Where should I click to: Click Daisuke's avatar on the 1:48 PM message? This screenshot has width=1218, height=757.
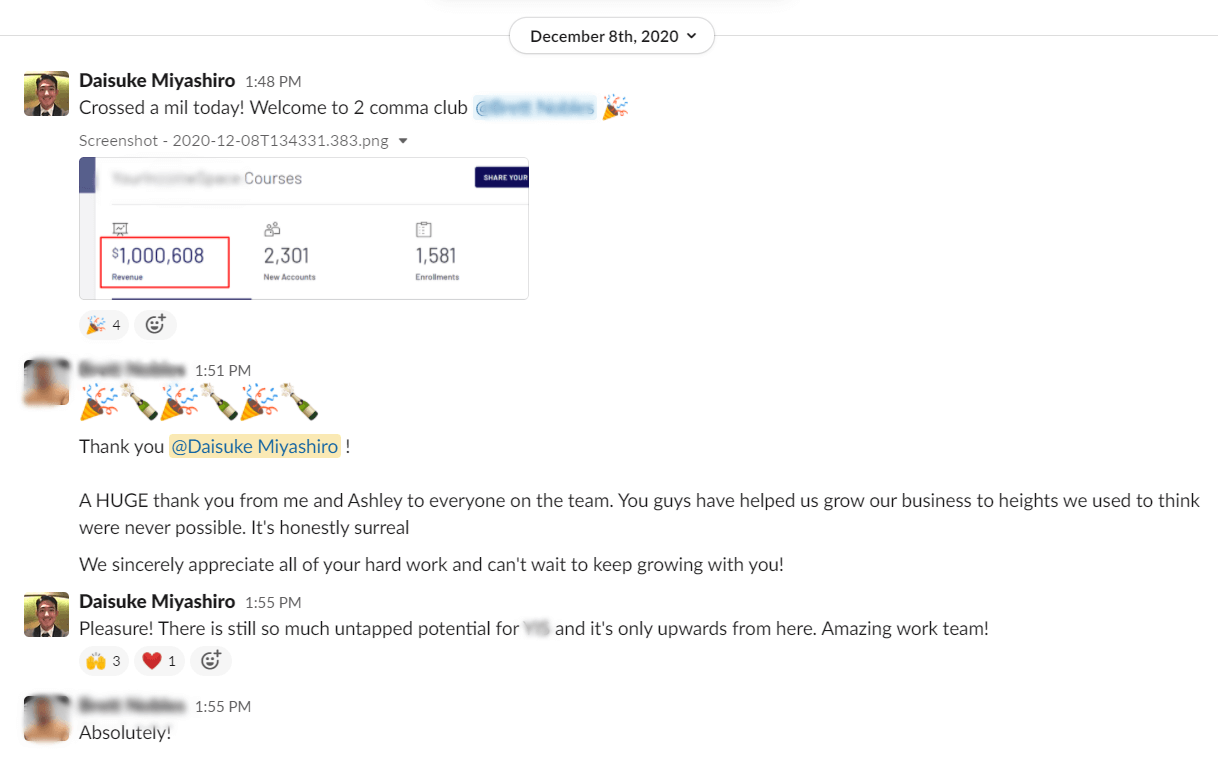pos(46,94)
